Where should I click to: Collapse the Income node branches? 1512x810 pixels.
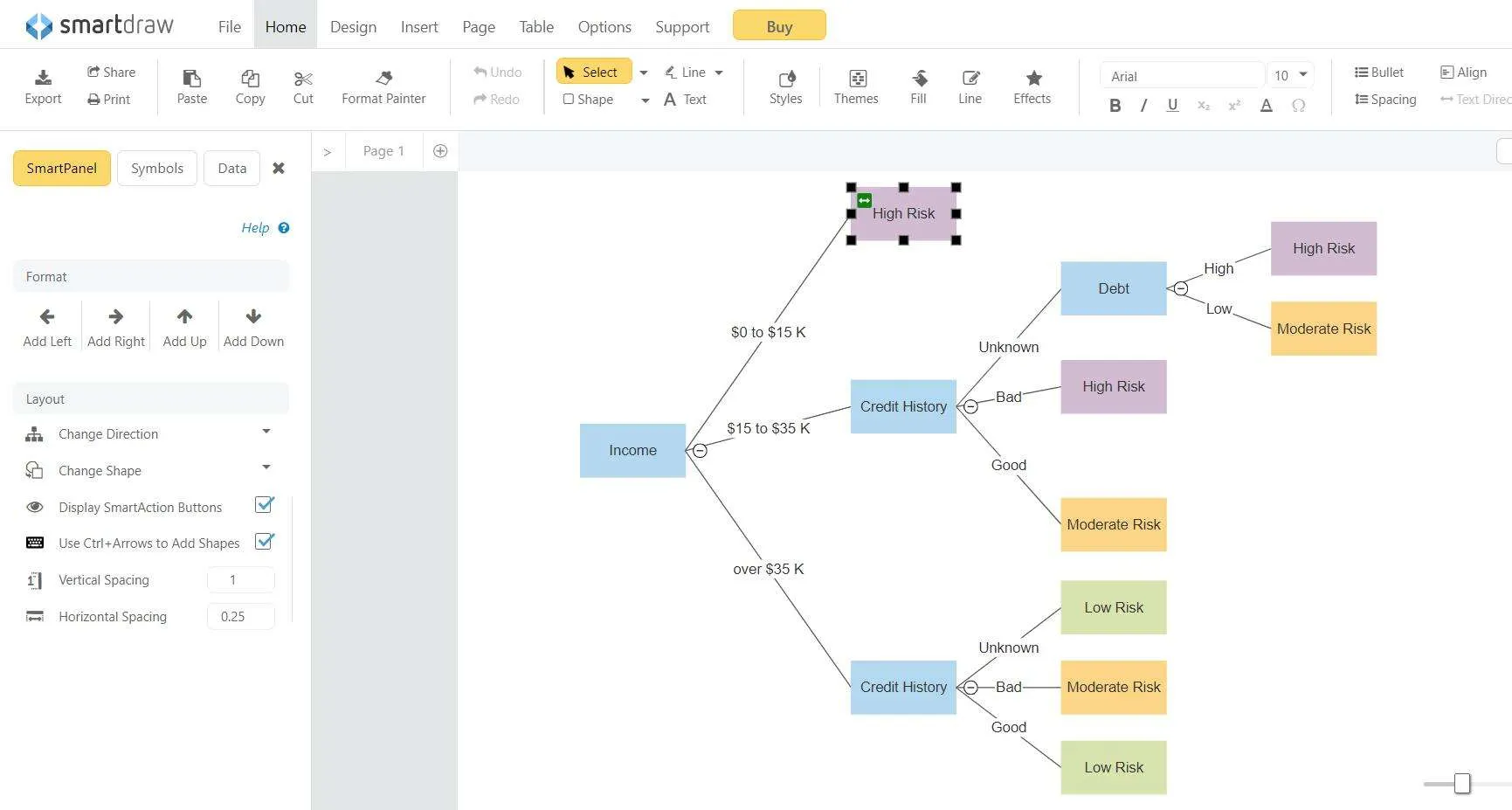click(700, 451)
